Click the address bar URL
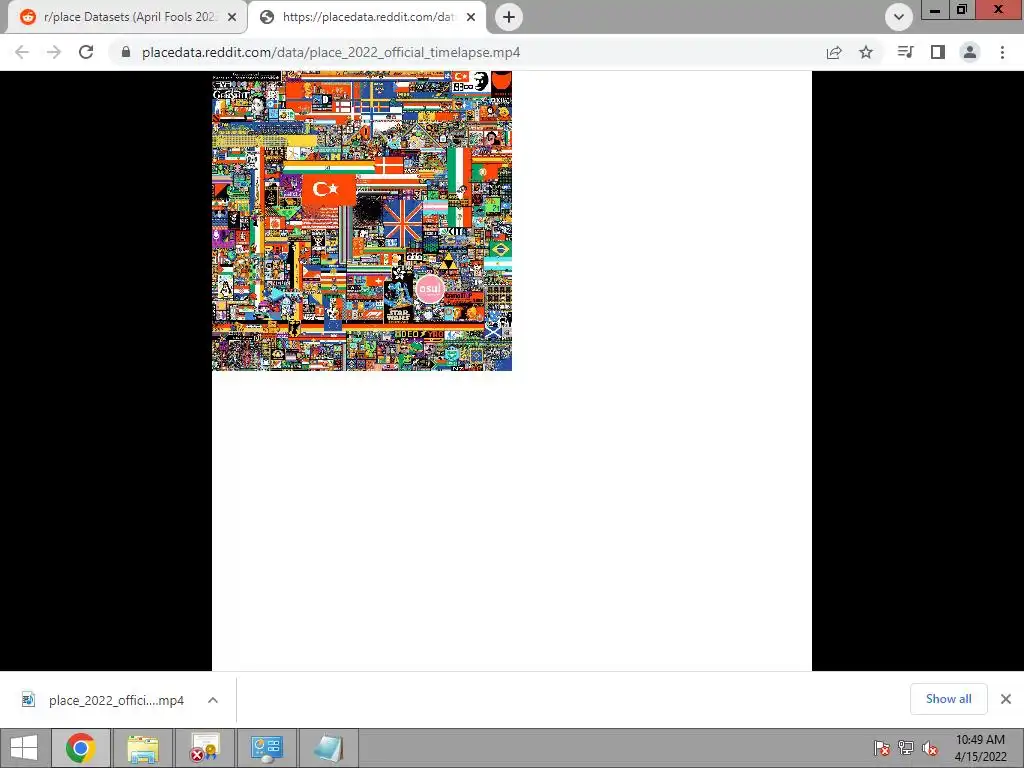 [331, 52]
